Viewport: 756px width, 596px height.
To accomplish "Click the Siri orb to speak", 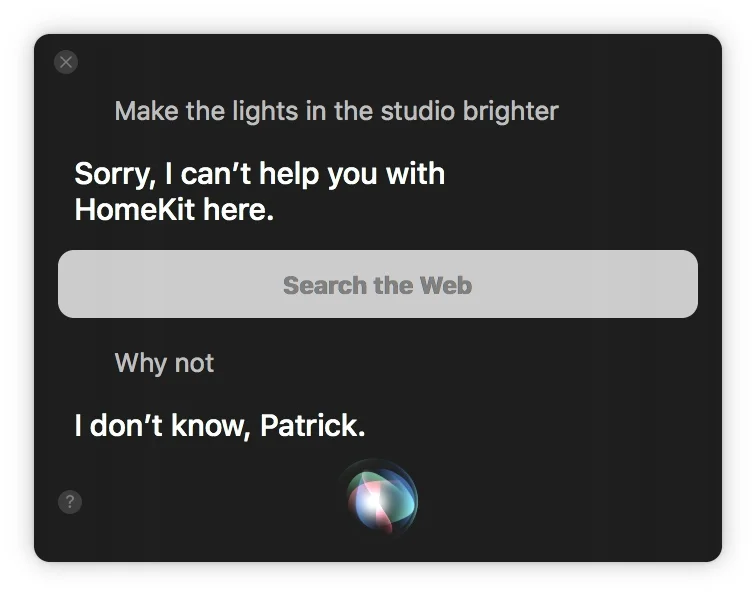I will pyautogui.click(x=380, y=499).
